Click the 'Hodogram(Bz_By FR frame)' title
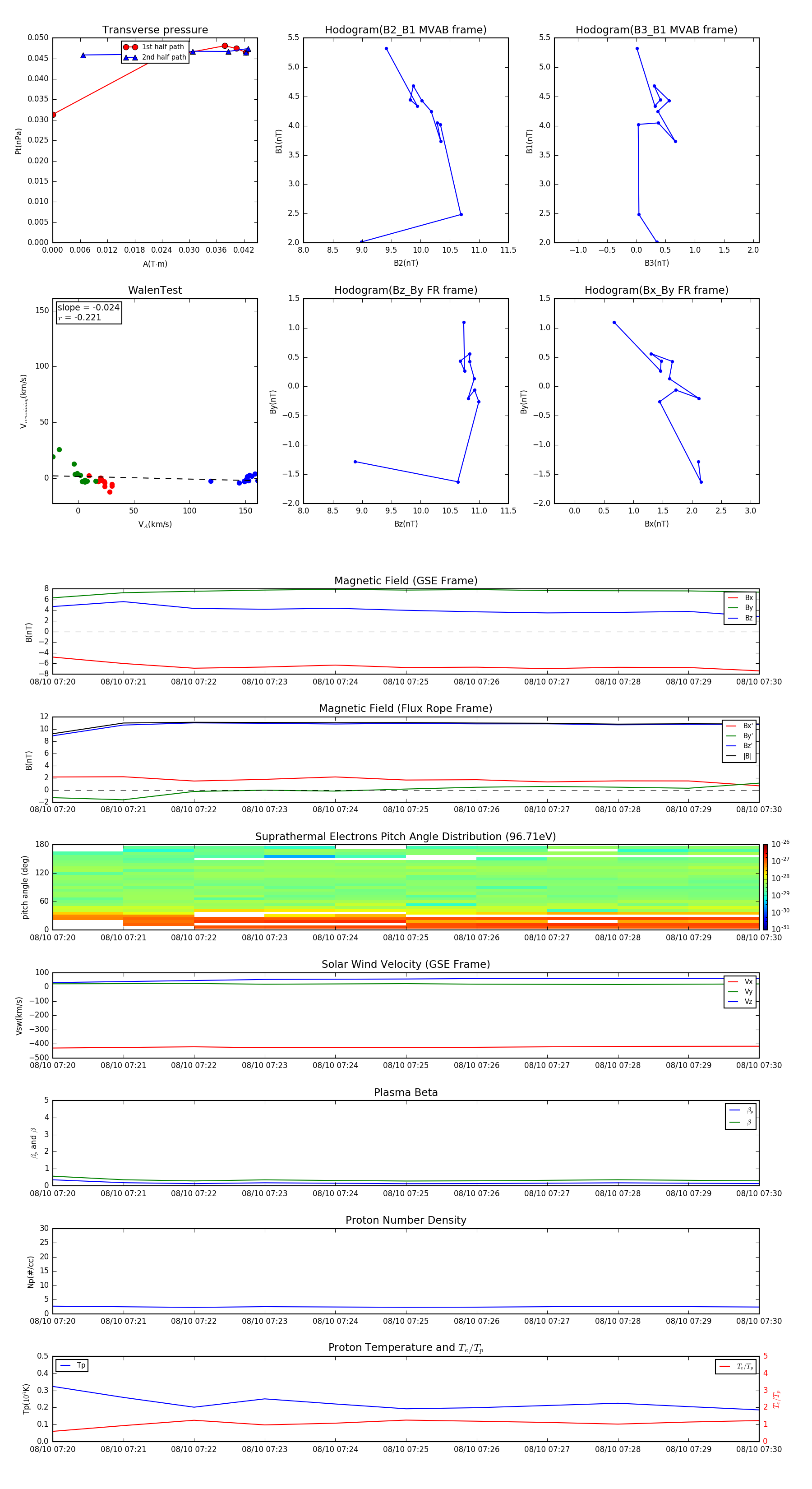The height and width of the screenshot is (1489, 812). tap(406, 290)
